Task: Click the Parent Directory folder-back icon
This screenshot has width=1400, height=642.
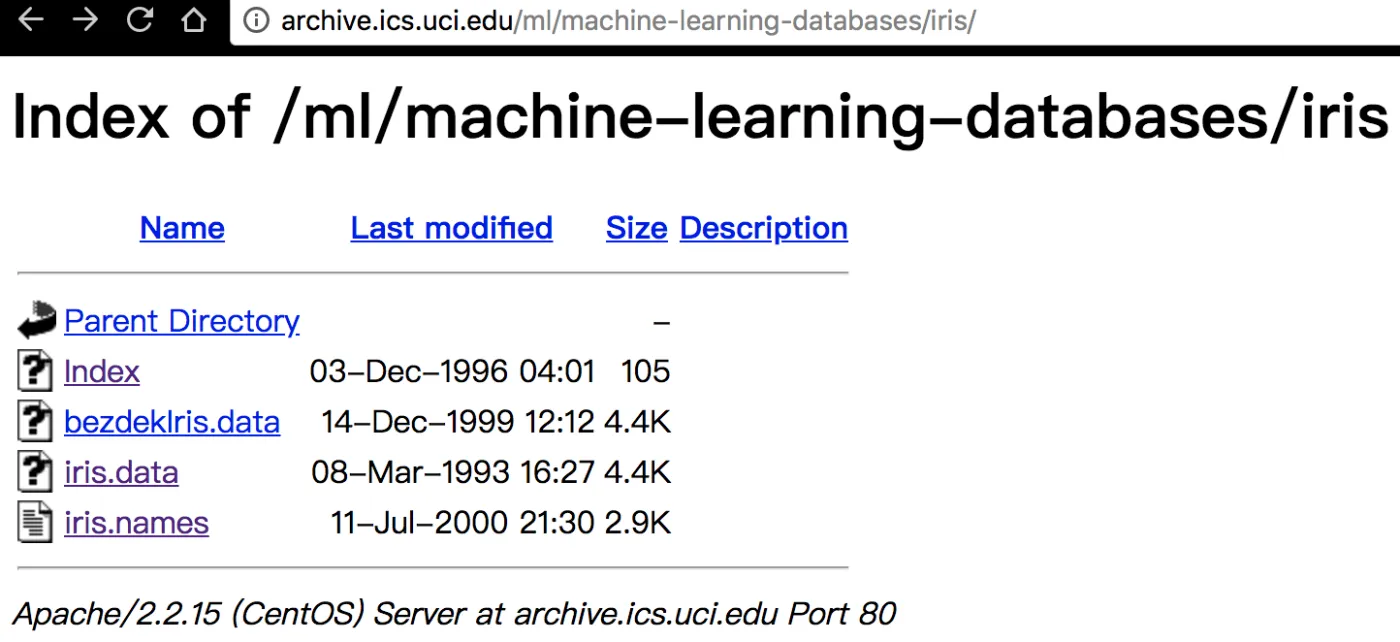Action: tap(36, 321)
